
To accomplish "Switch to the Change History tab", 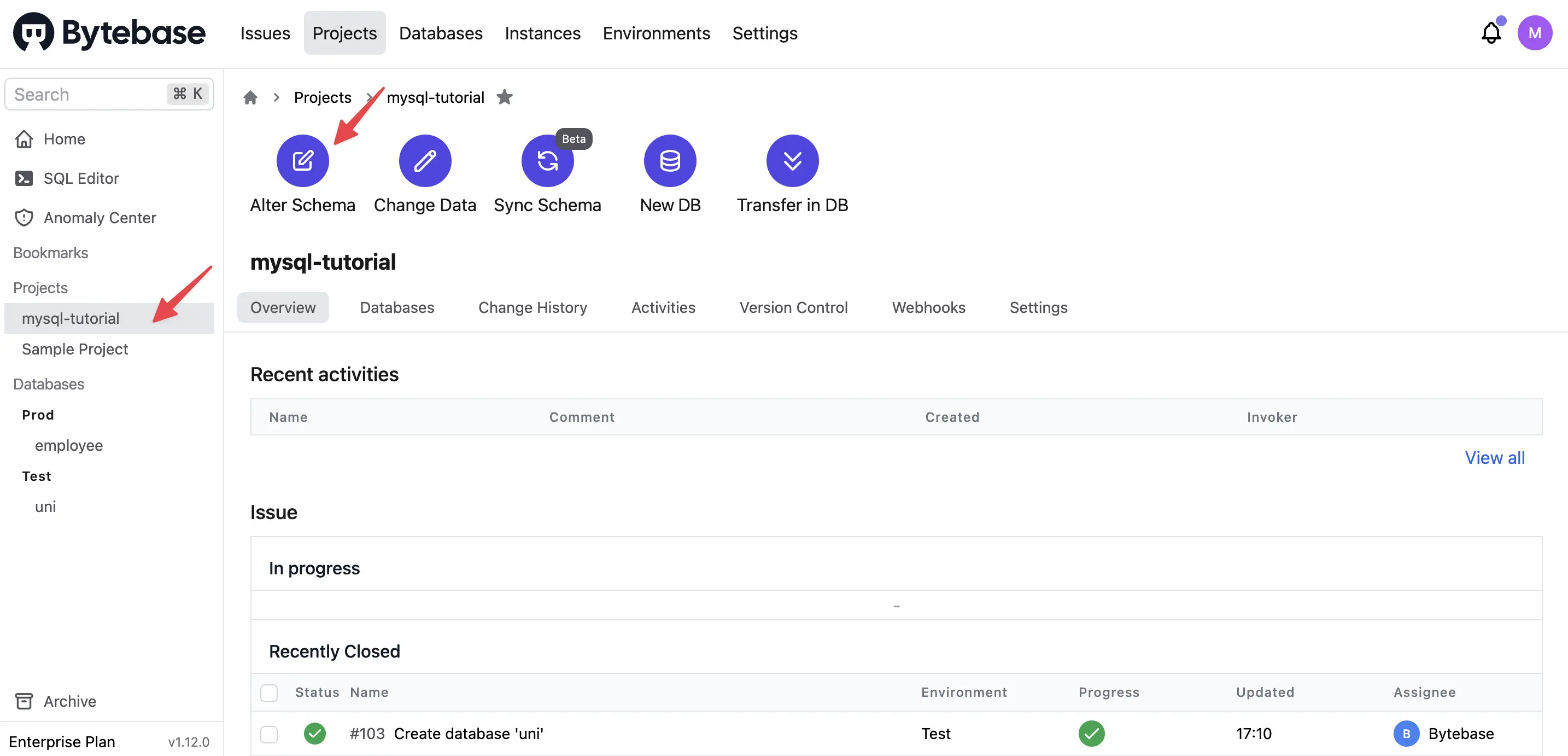I will [x=533, y=307].
